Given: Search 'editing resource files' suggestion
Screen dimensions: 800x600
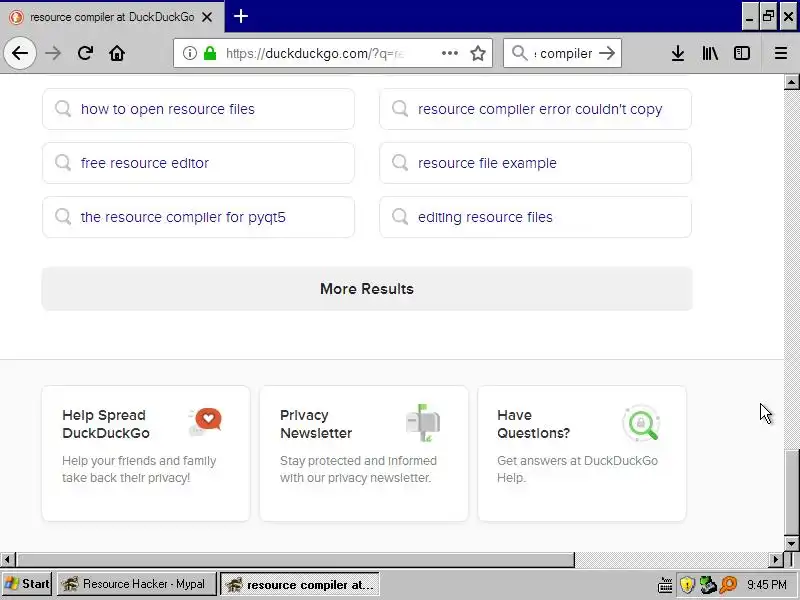Looking at the screenshot, I should (x=535, y=217).
